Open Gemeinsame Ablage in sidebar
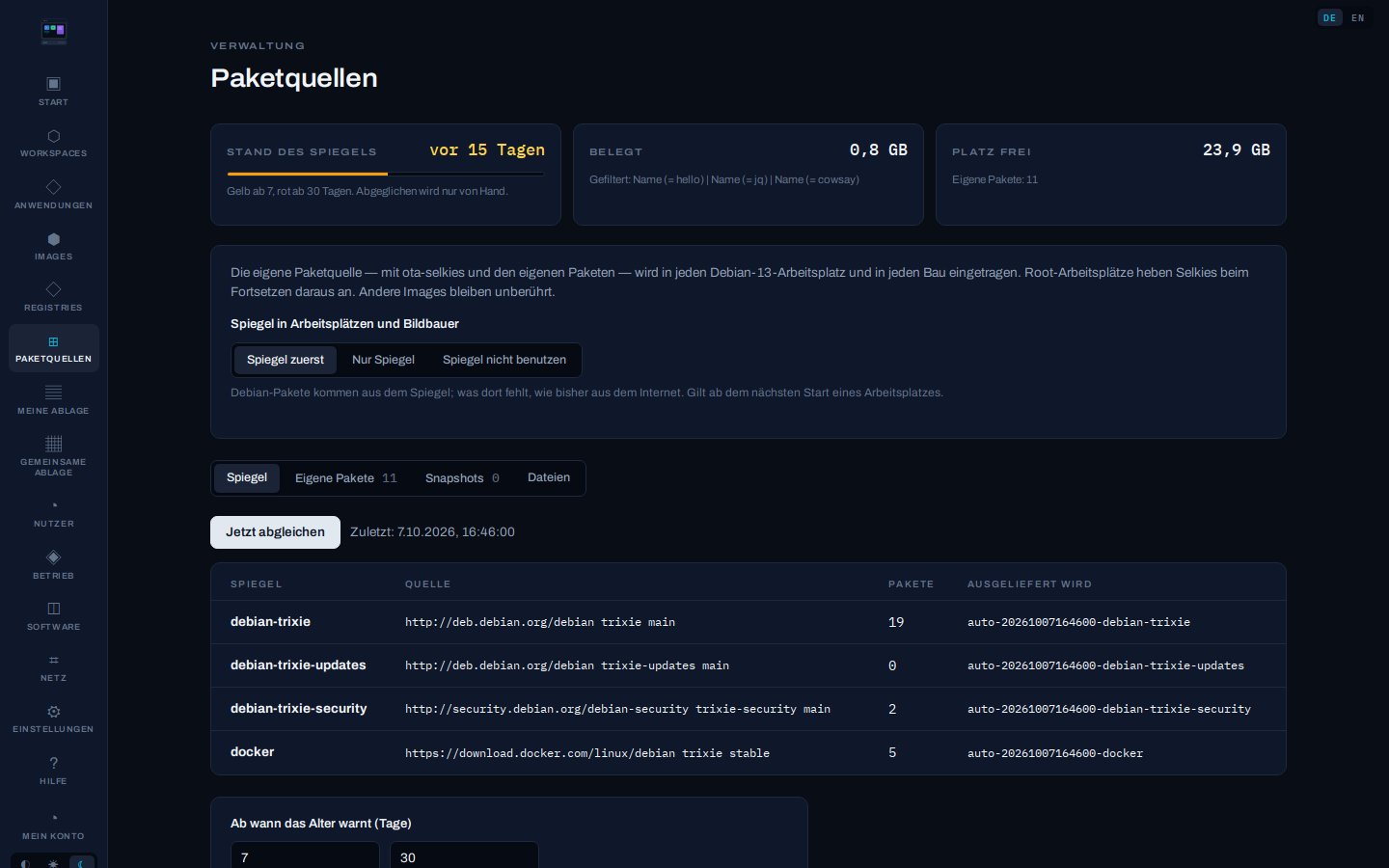This screenshot has width=1389, height=868. click(x=54, y=456)
